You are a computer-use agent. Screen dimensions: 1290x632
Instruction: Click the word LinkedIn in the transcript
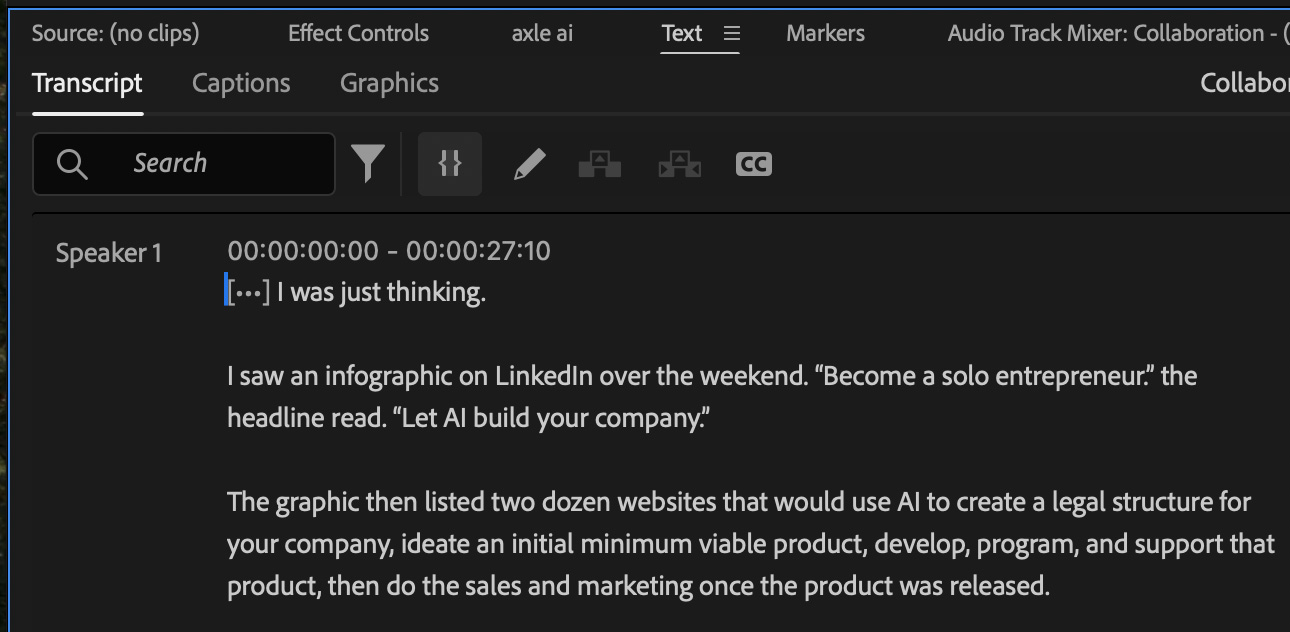[x=543, y=377]
